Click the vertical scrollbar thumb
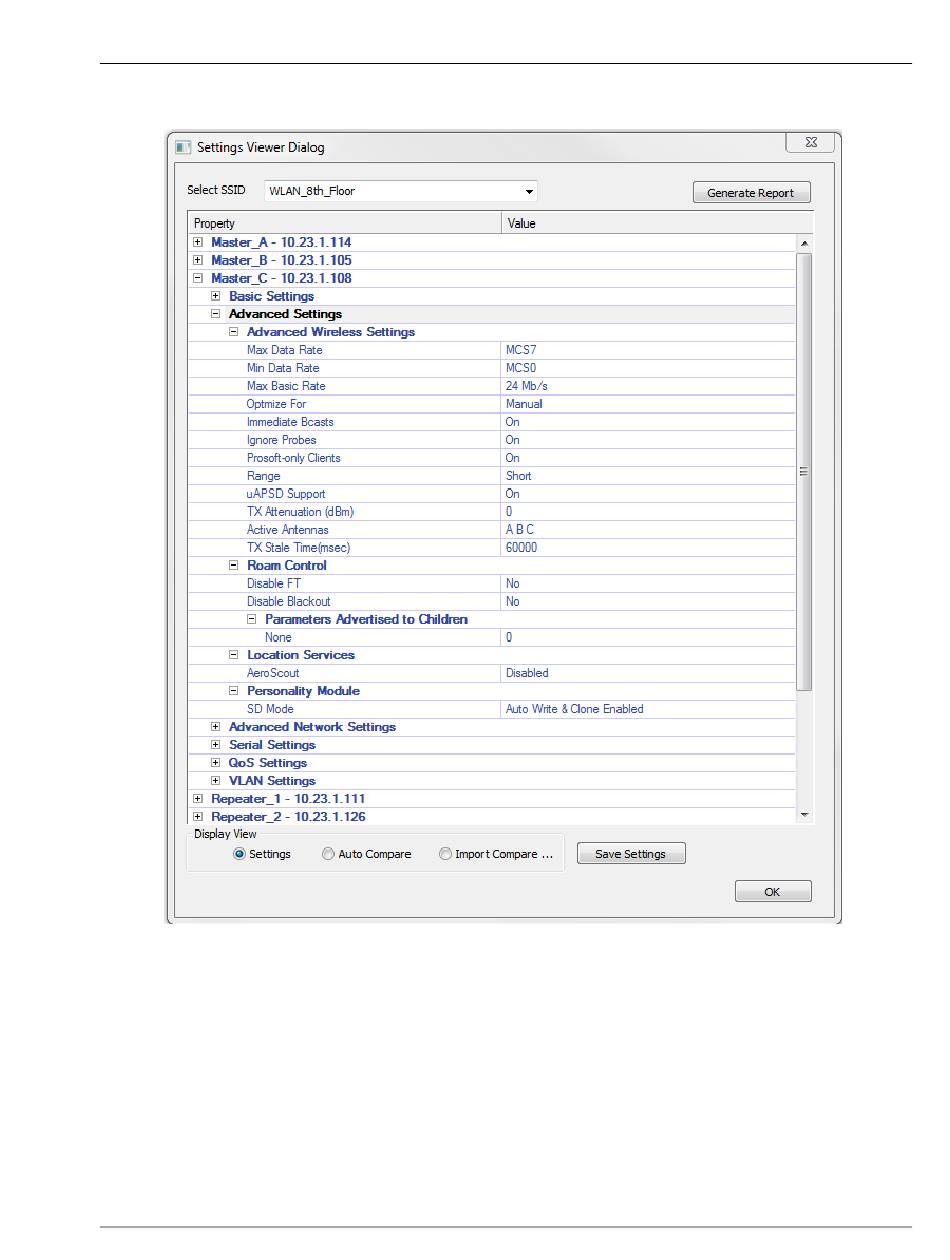Viewport: 950px width, 1260px height. pyautogui.click(x=805, y=471)
